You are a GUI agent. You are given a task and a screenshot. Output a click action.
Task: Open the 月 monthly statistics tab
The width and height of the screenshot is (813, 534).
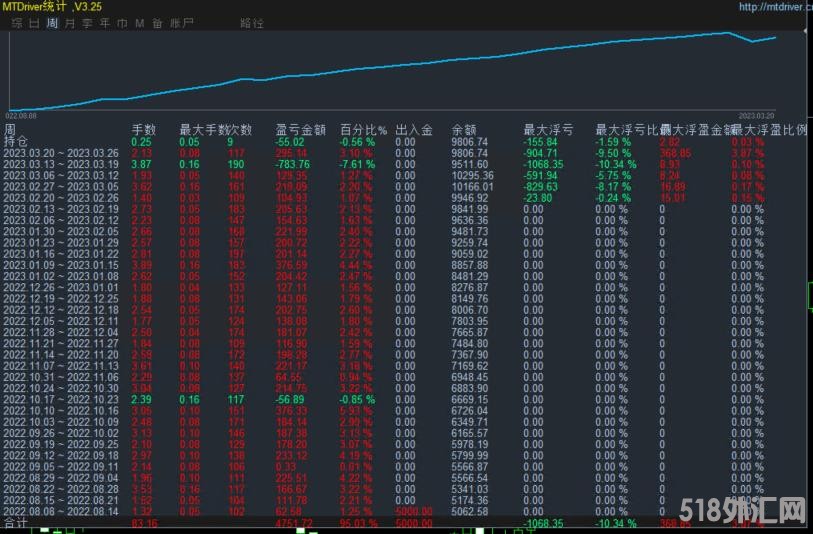(69, 22)
